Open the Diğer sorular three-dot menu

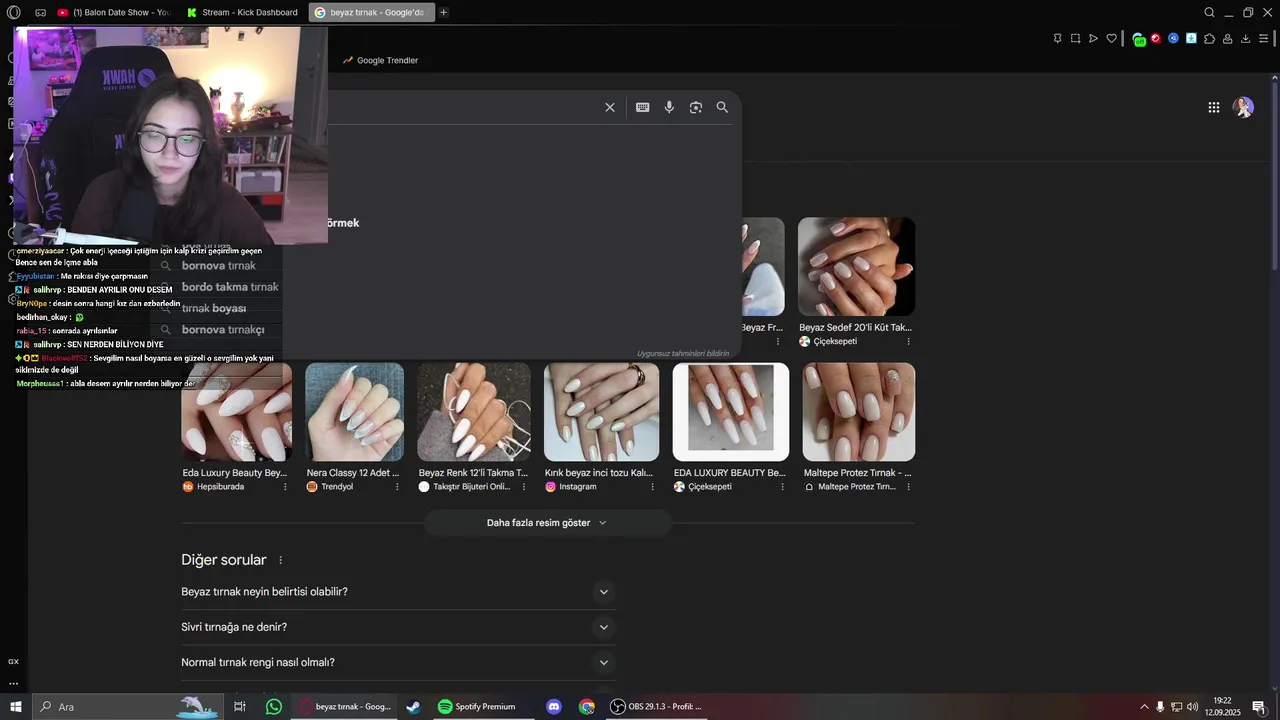click(281, 561)
